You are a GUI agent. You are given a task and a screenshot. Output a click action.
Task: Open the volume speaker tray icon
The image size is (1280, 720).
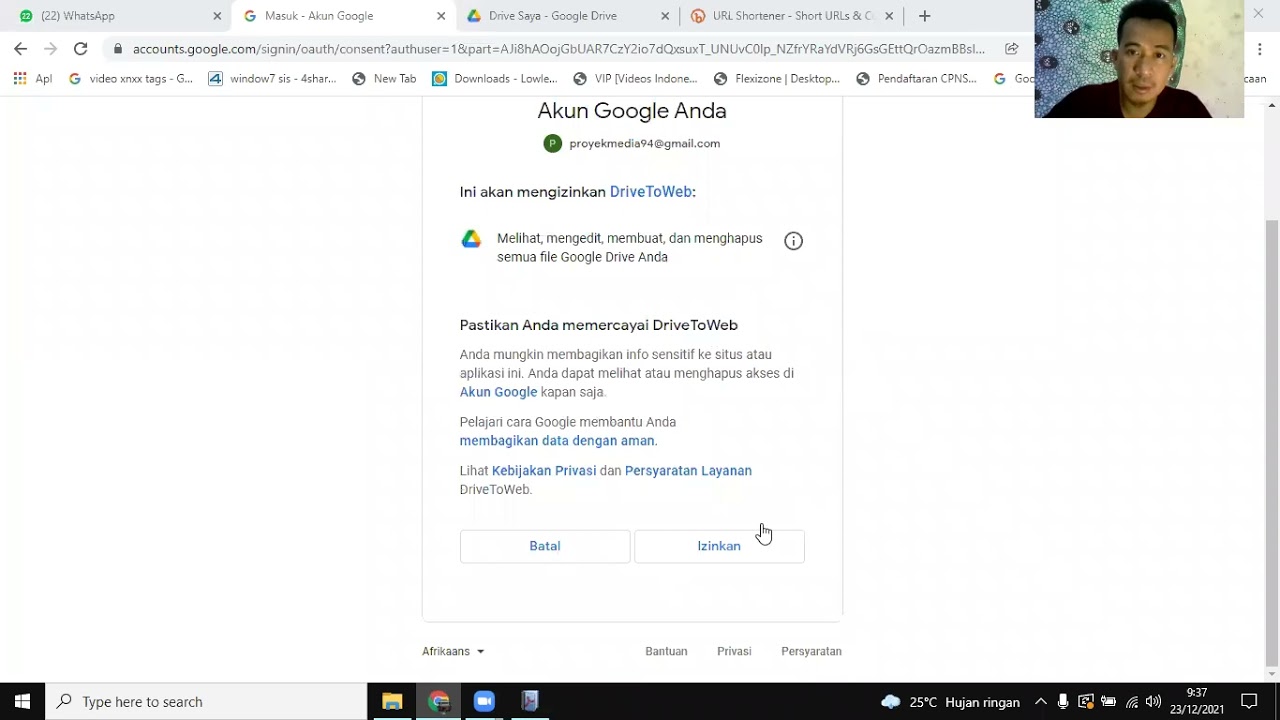point(1153,702)
